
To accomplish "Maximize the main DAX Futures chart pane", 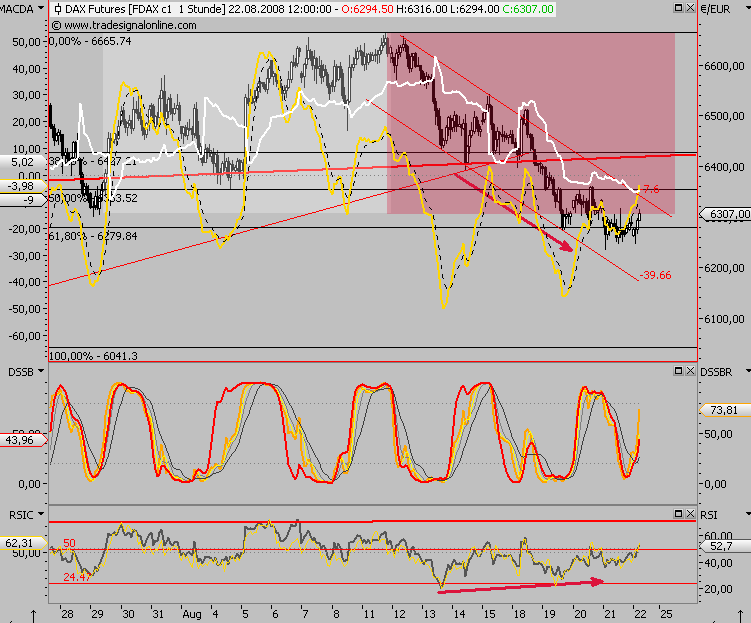I will tap(678, 8).
